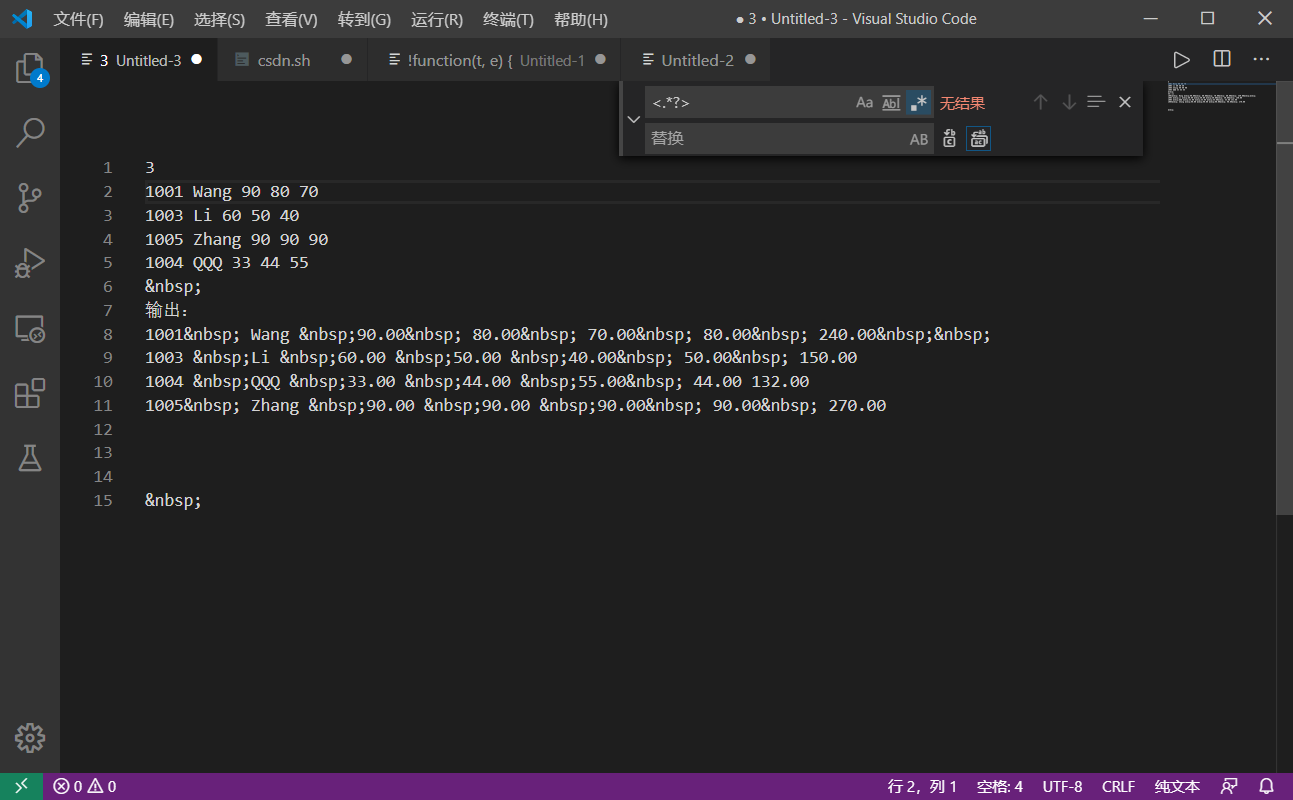1293x800 pixels.
Task: Toggle Find in Selection
Action: (x=1096, y=102)
